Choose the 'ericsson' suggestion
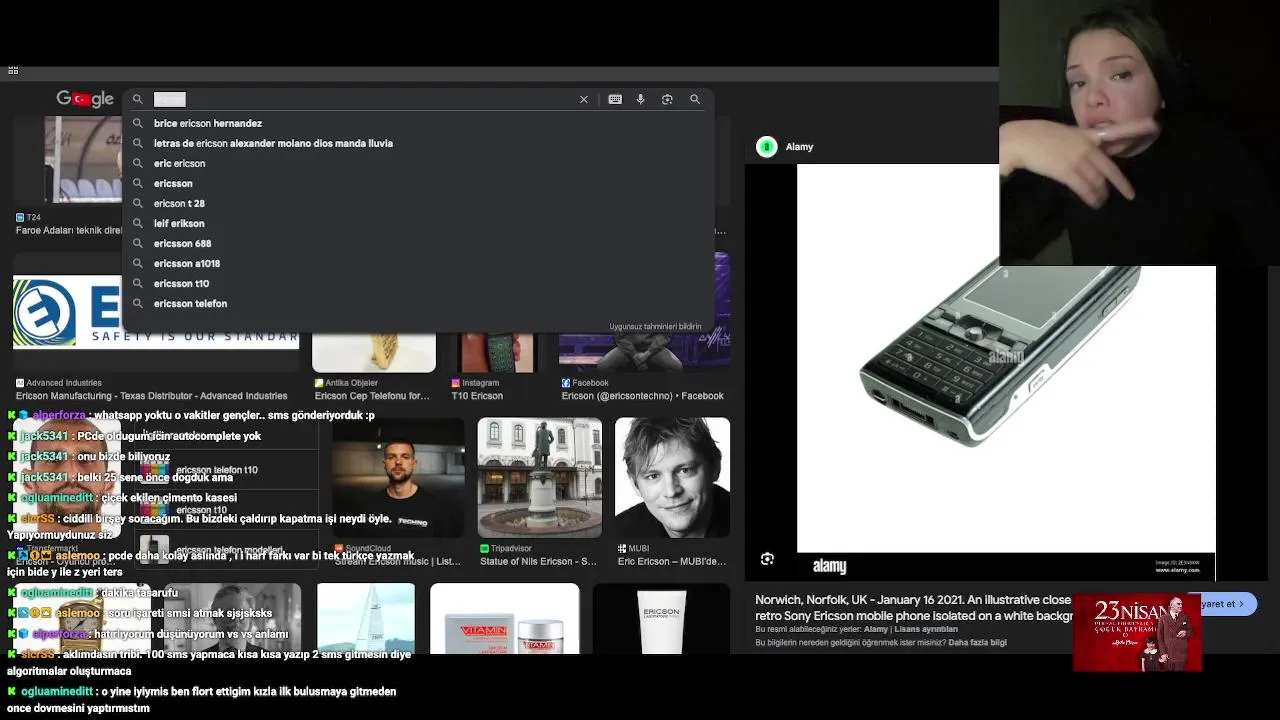Image resolution: width=1280 pixels, height=720 pixels. (x=173, y=183)
